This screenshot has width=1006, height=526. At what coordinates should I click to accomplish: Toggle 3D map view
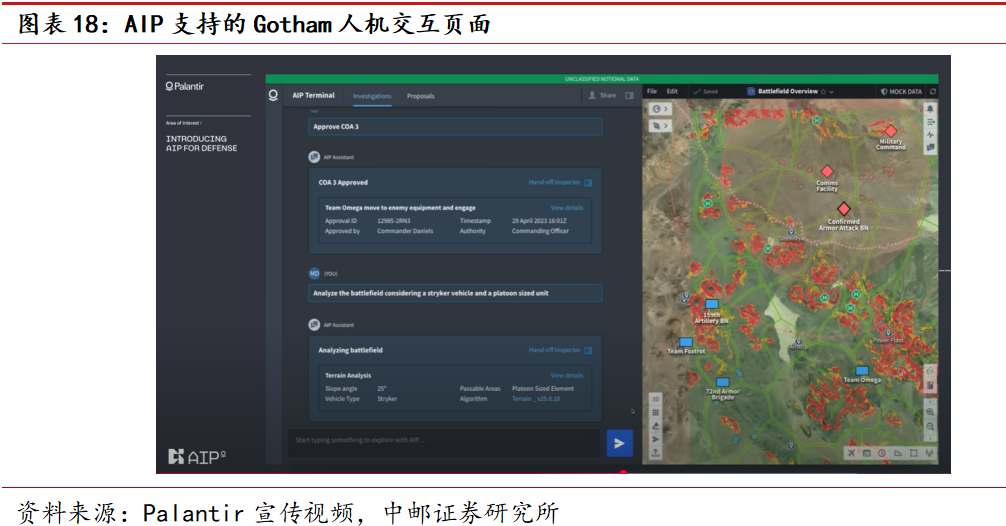coord(656,399)
